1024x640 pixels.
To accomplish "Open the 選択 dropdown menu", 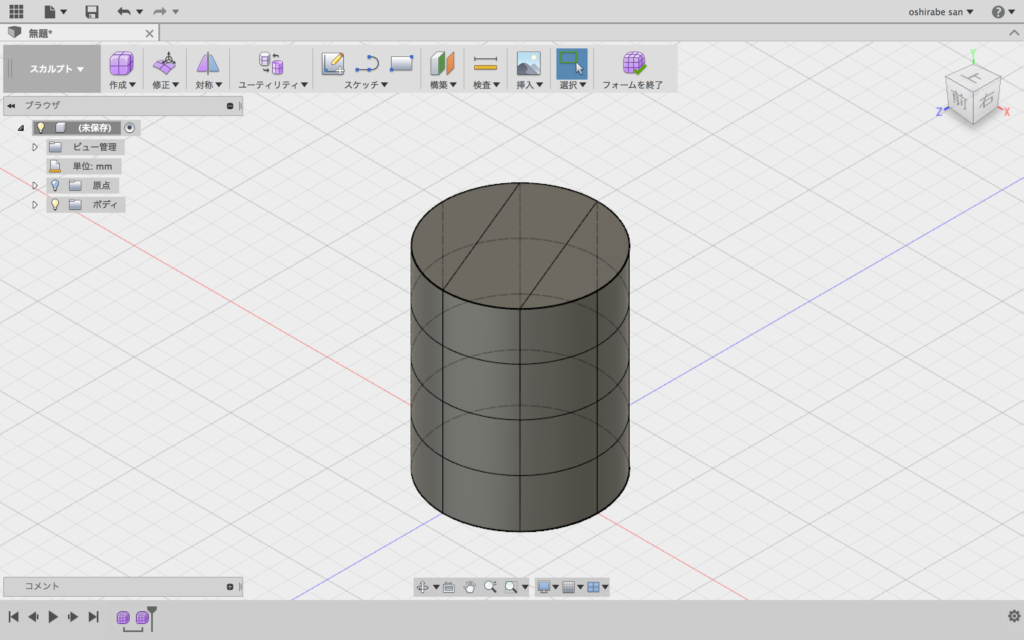I will coord(572,85).
